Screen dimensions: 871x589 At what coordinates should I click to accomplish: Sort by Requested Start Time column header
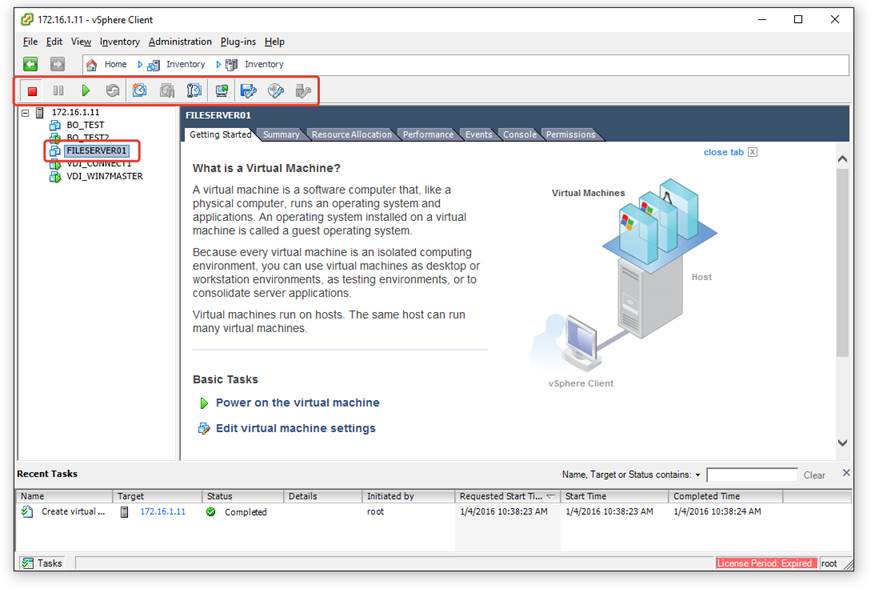click(x=508, y=496)
